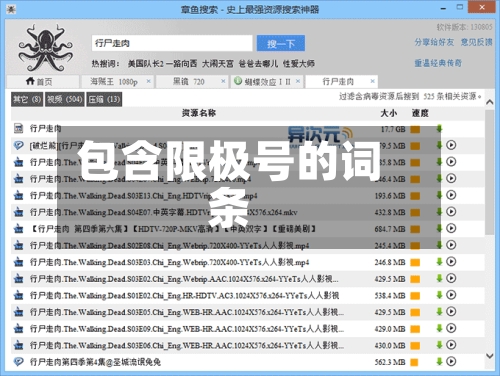Viewport: 500px width, 376px height.
Task: Click the vertical scrollbar thumb
Action: click(x=490, y=172)
